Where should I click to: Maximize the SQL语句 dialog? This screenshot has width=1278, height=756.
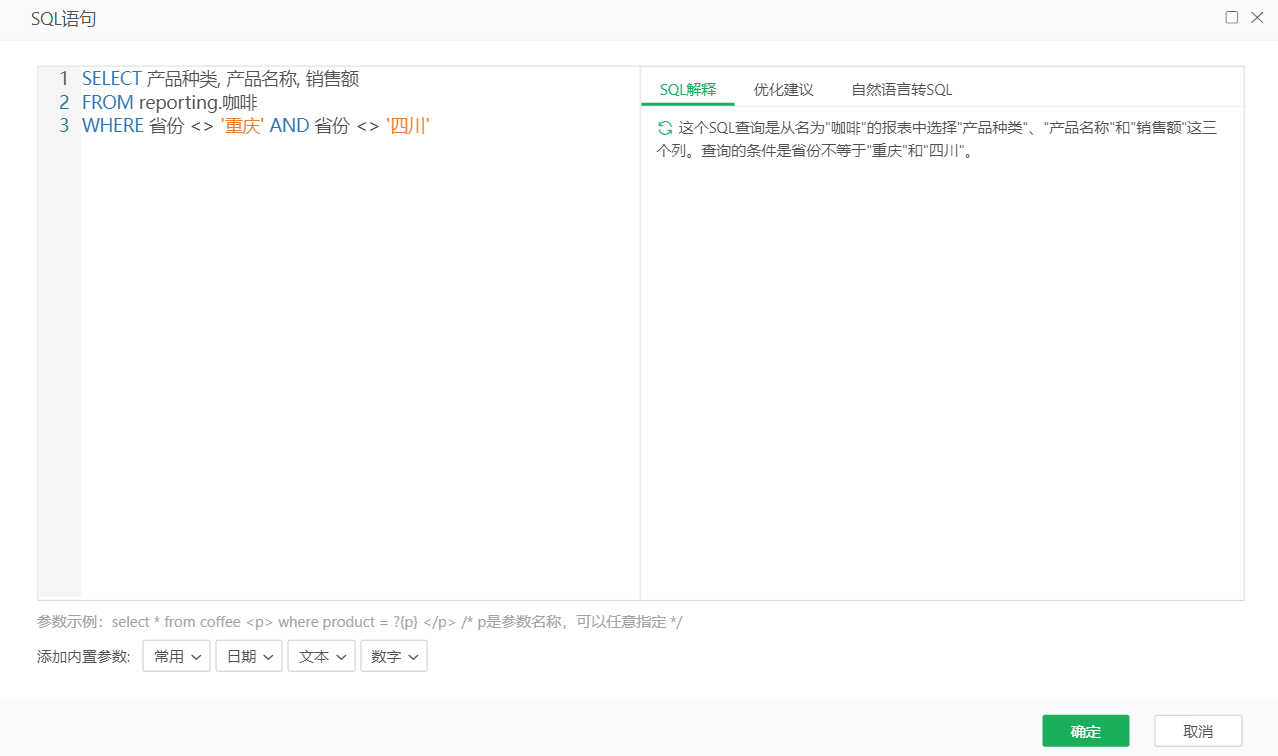1232,17
